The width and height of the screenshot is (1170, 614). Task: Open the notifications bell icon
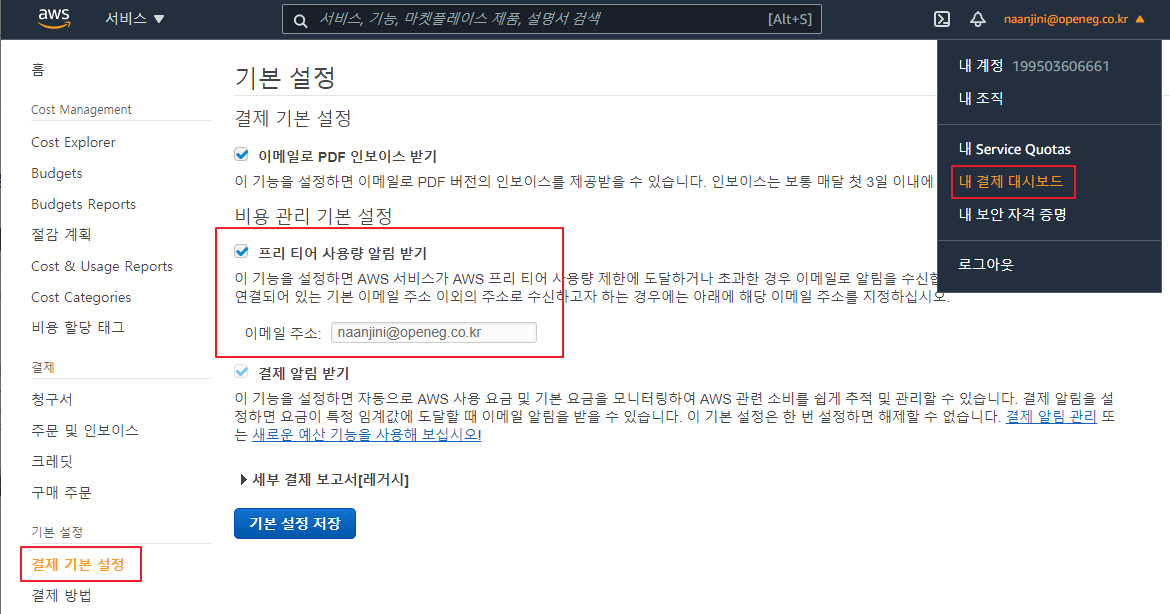coord(977,19)
